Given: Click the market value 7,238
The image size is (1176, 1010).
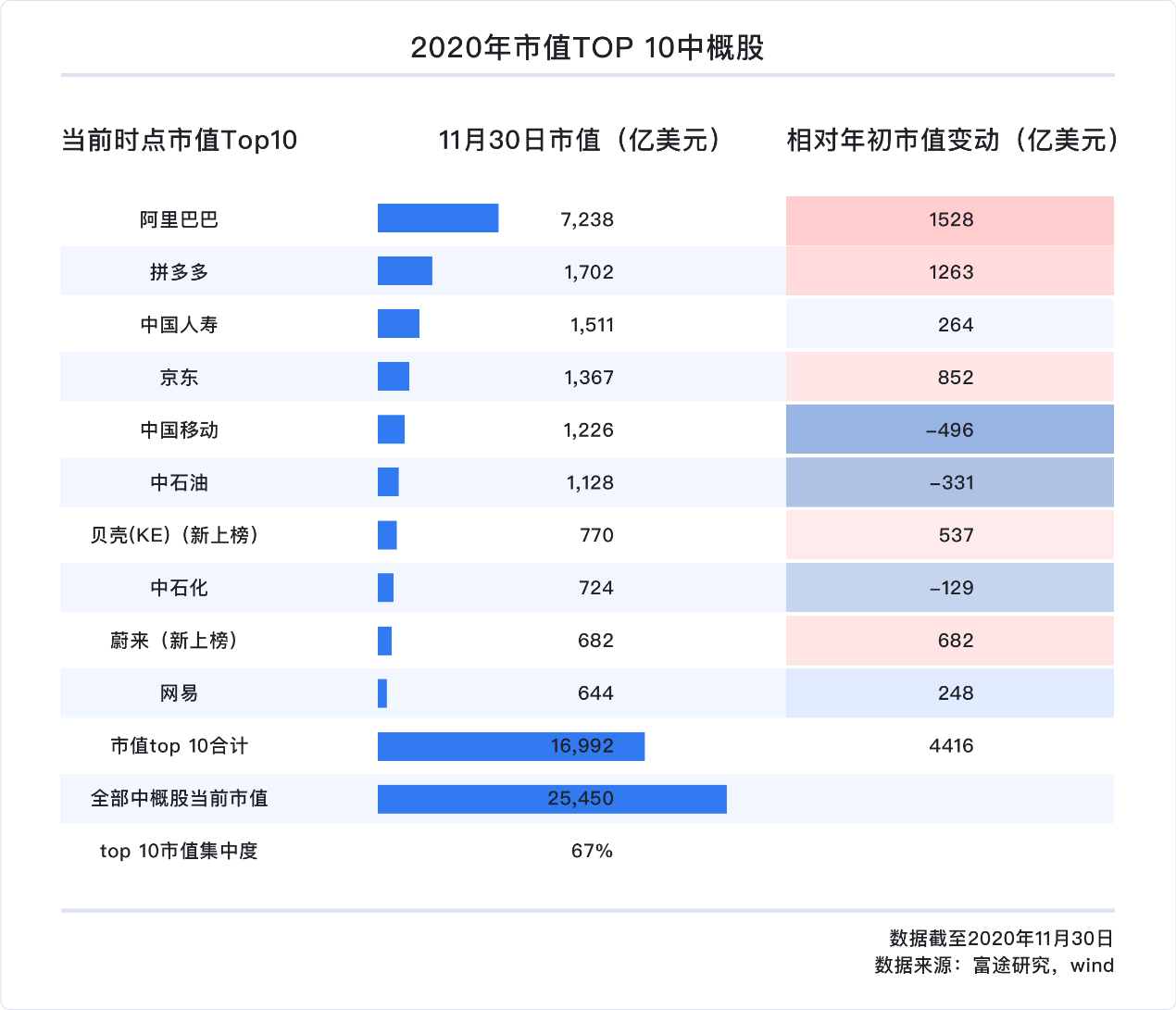Looking at the screenshot, I should tap(587, 219).
